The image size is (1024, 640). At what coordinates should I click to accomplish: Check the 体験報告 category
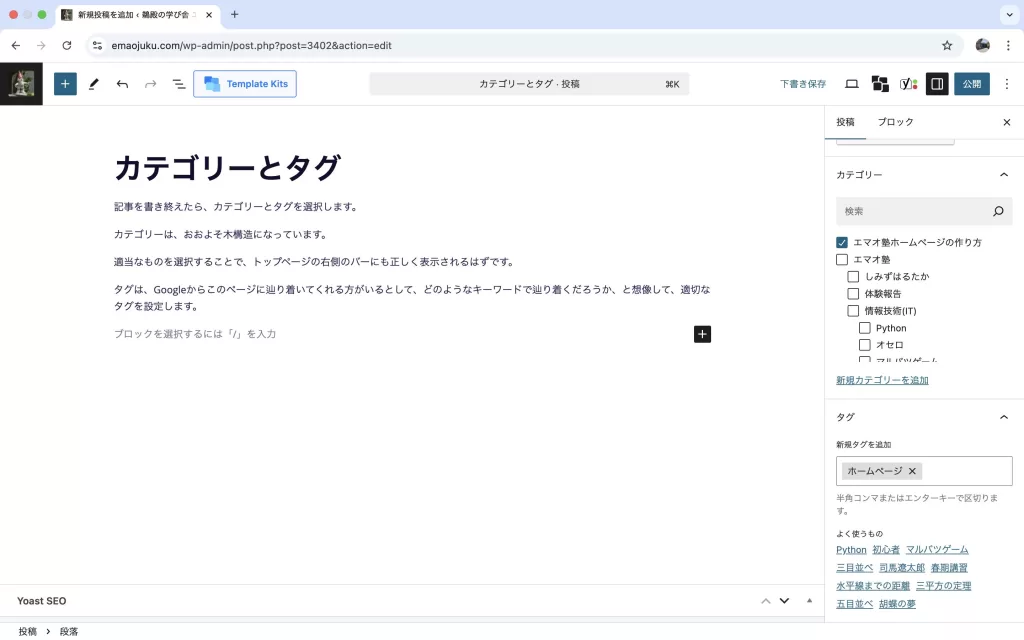pos(853,294)
